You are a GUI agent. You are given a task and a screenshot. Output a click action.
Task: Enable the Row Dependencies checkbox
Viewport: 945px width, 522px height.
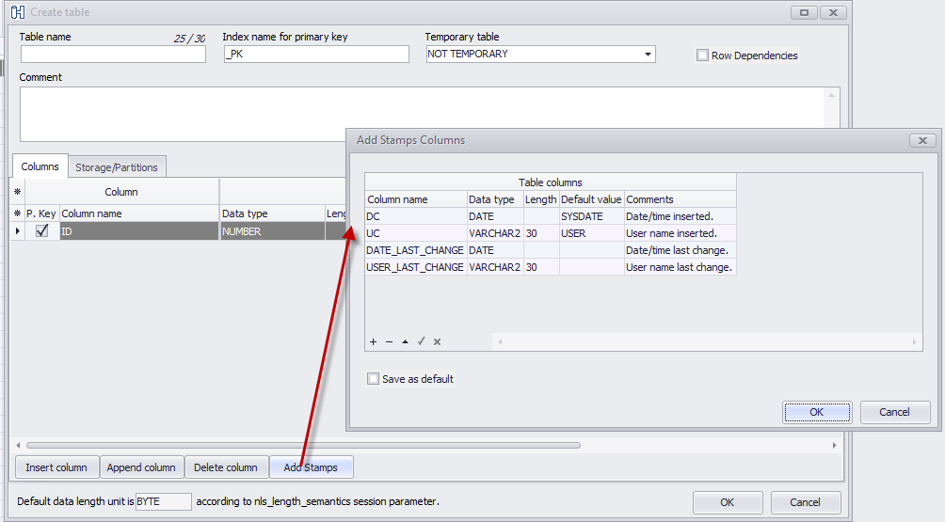[702, 56]
